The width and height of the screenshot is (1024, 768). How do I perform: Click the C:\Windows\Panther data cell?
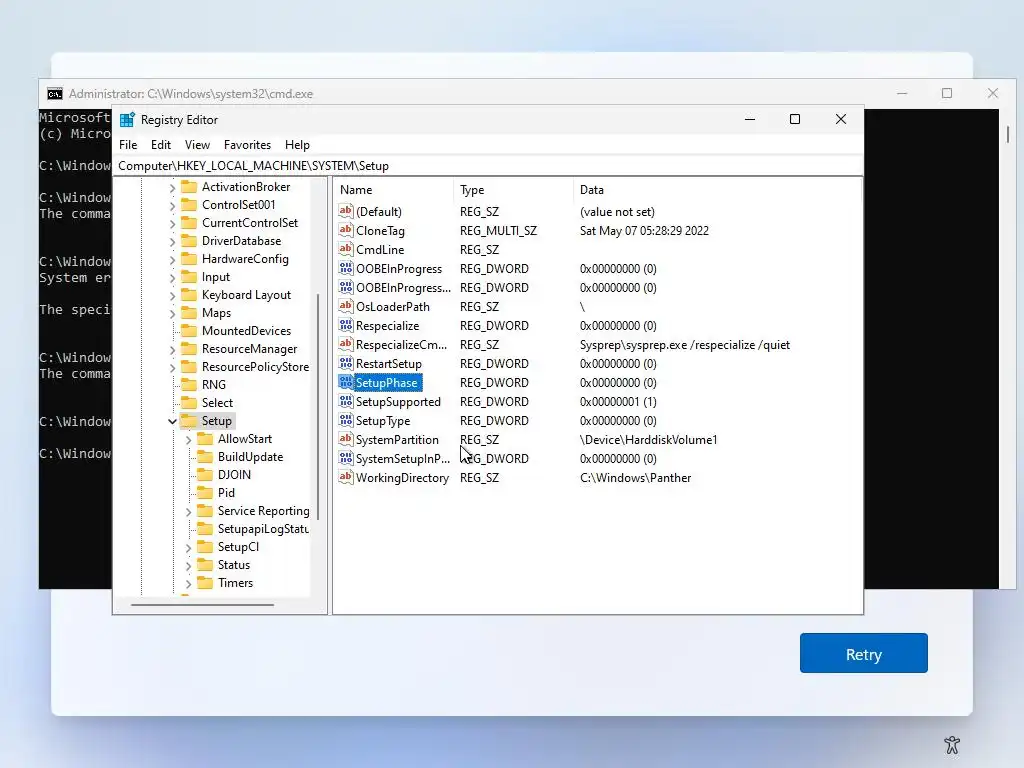(x=635, y=477)
